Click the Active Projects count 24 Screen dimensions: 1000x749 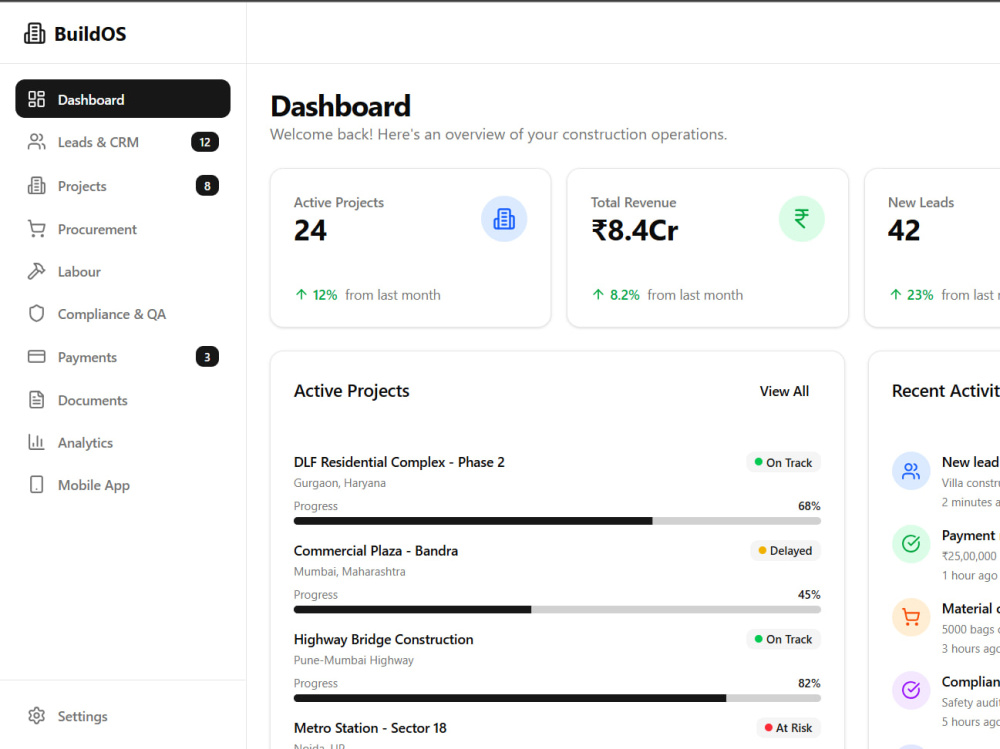(x=310, y=230)
